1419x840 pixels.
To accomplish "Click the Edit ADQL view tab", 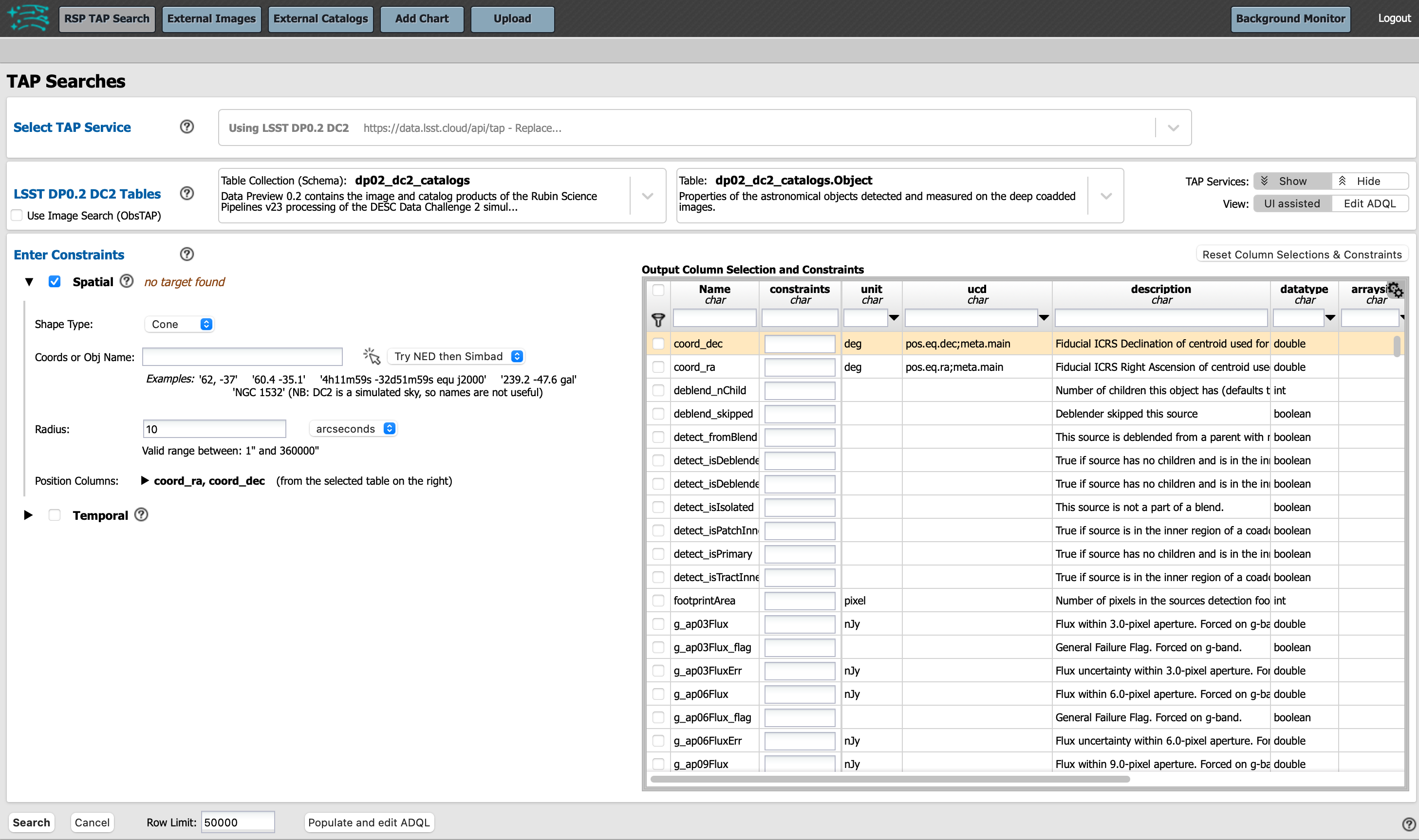I will pyautogui.click(x=1370, y=204).
